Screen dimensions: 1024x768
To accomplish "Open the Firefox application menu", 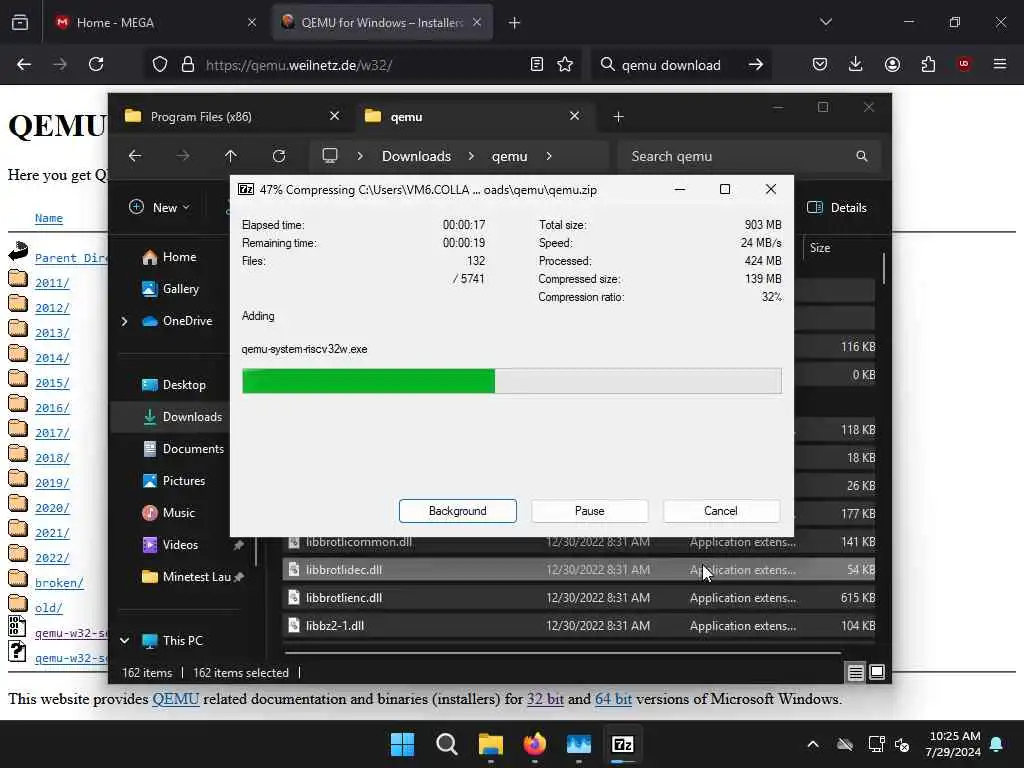I will [x=1000, y=64].
